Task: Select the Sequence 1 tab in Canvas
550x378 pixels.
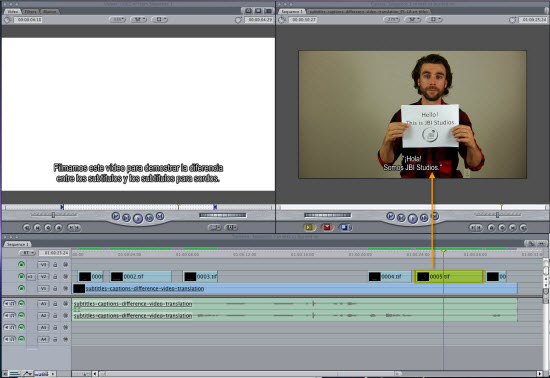Action: (292, 12)
